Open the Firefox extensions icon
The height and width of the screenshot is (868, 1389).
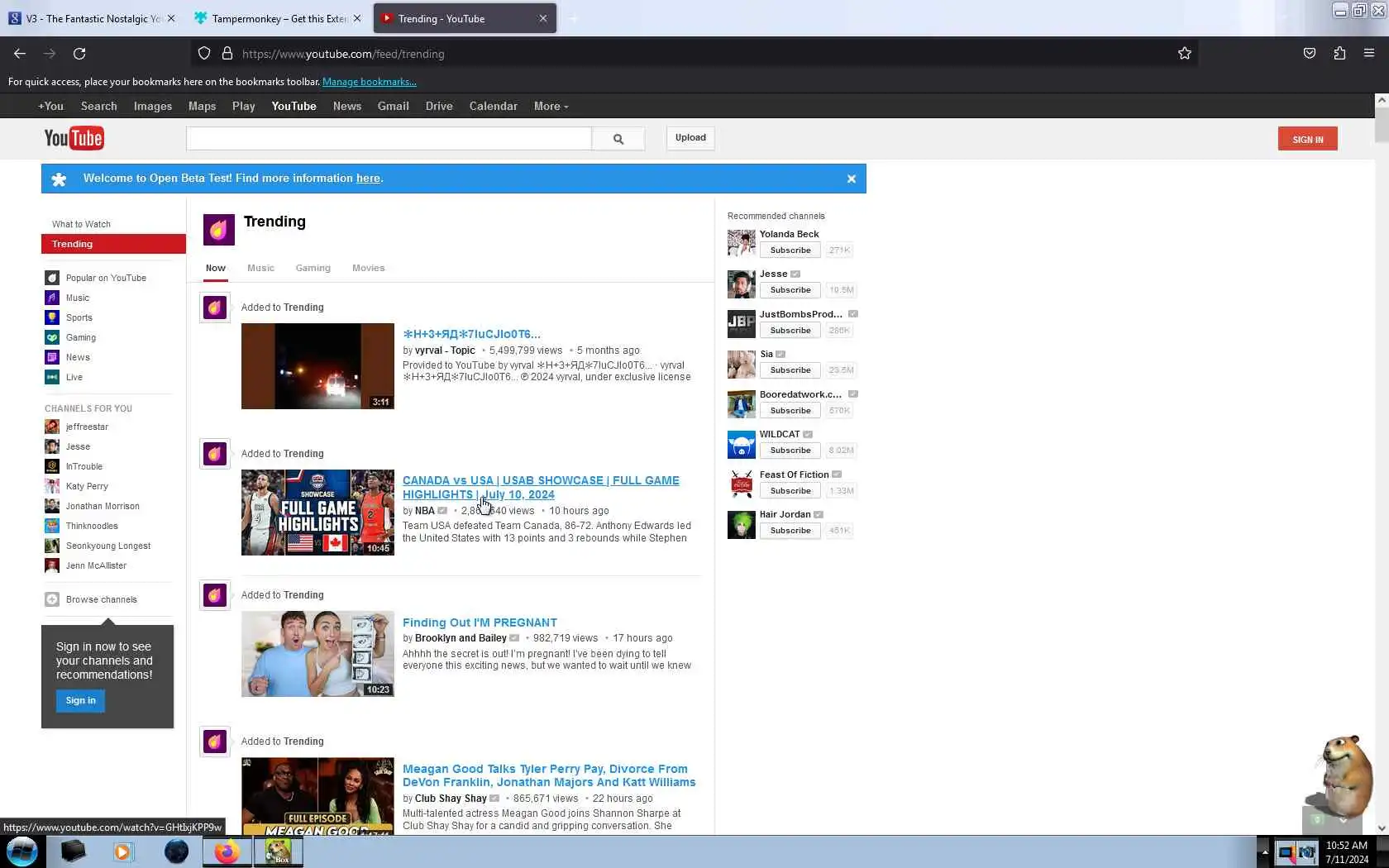pyautogui.click(x=1339, y=54)
